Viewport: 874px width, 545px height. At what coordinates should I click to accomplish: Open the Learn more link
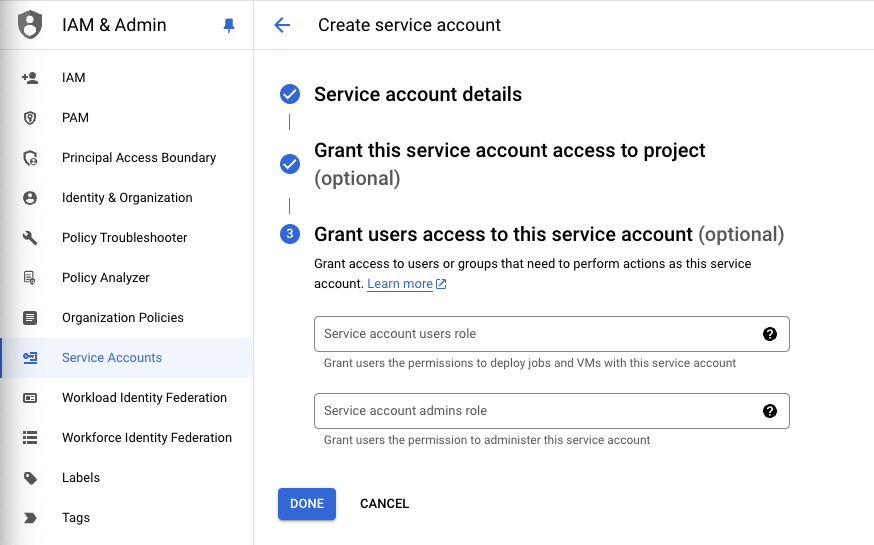(400, 284)
